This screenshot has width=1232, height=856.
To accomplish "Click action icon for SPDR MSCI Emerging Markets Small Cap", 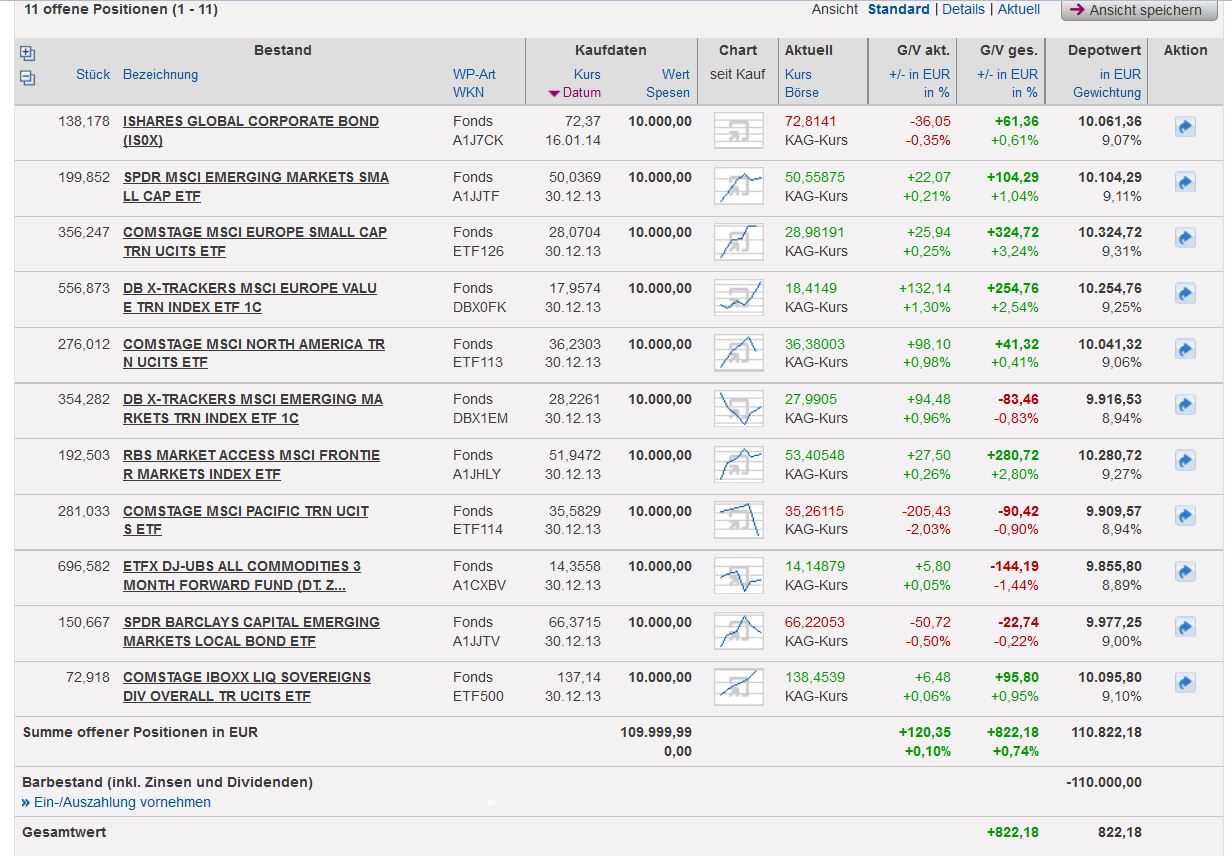I will [x=1185, y=183].
